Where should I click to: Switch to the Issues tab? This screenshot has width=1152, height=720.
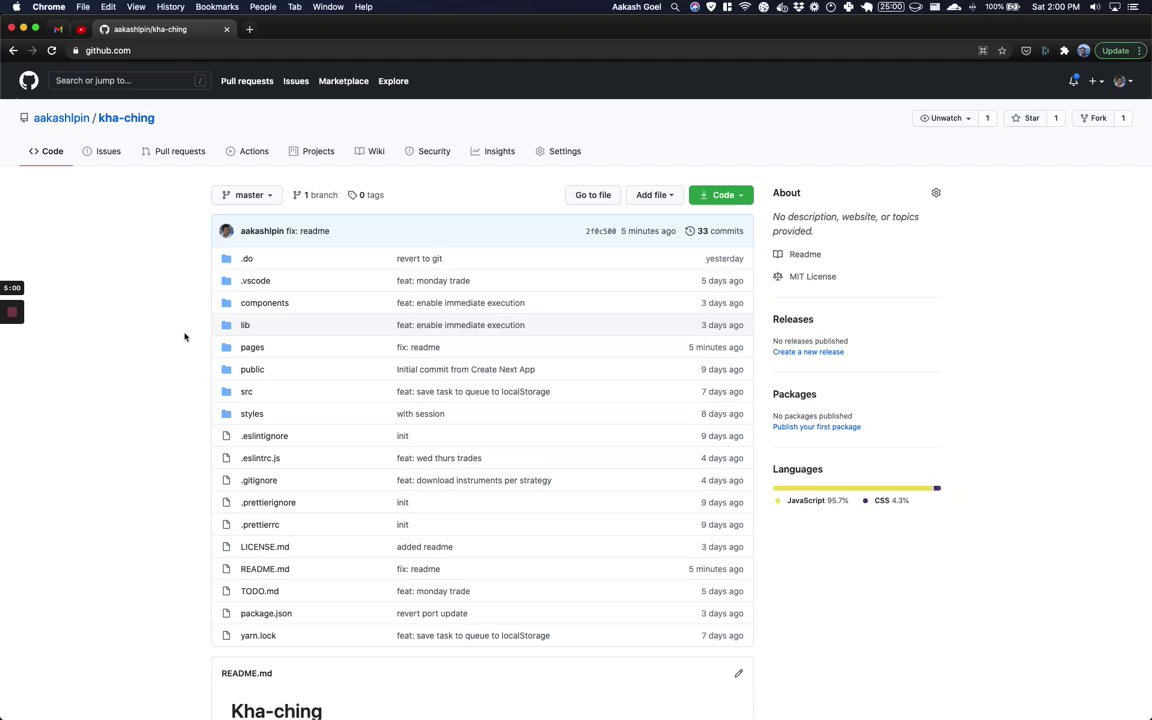[x=102, y=151]
